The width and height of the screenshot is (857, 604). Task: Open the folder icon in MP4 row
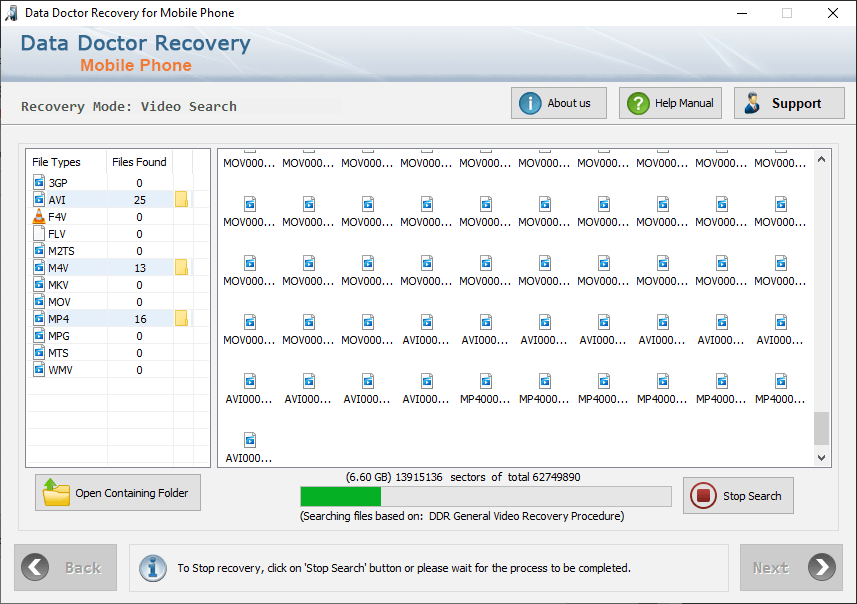tap(181, 318)
